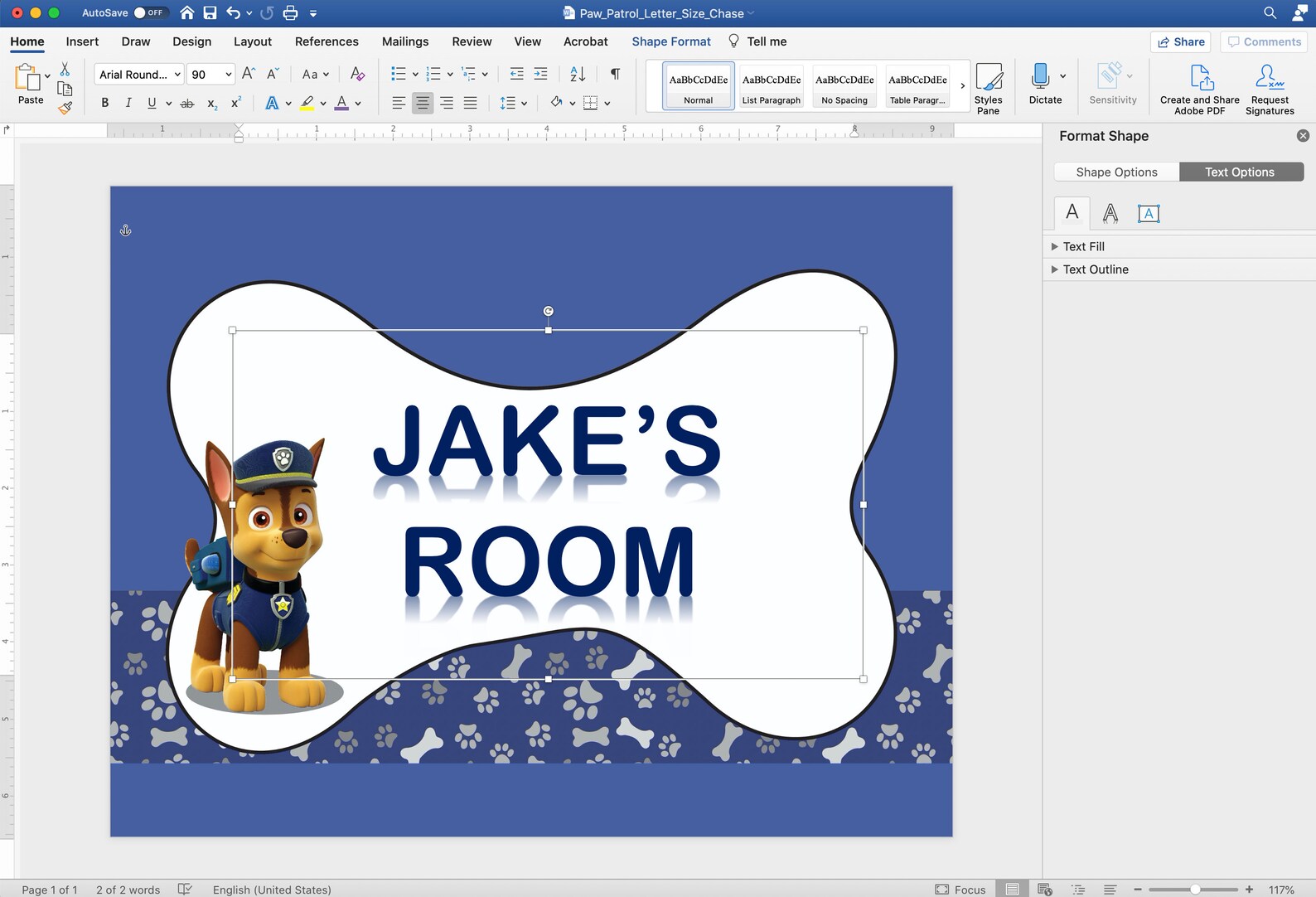
Task: Increase the paragraph indent
Action: tap(540, 74)
